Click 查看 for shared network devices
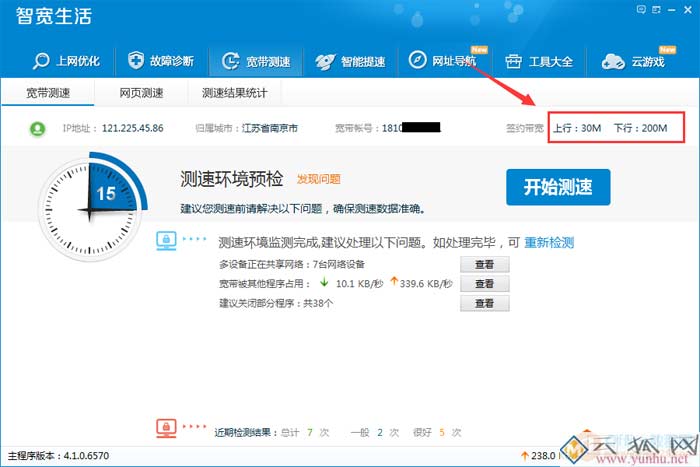This screenshot has height=467, width=700. coord(484,264)
